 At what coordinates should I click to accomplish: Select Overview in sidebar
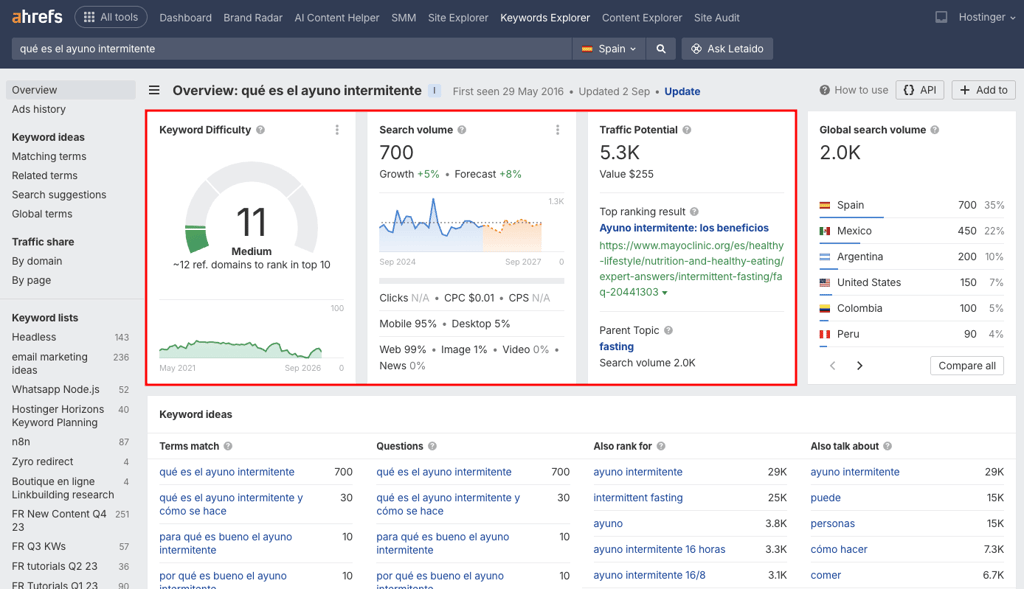pos(71,90)
